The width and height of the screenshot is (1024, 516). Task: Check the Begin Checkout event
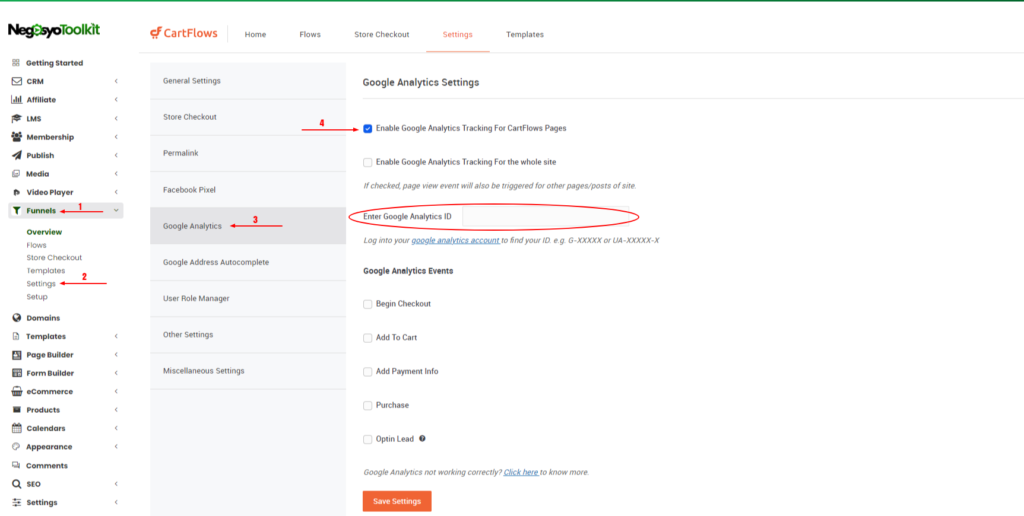368,304
